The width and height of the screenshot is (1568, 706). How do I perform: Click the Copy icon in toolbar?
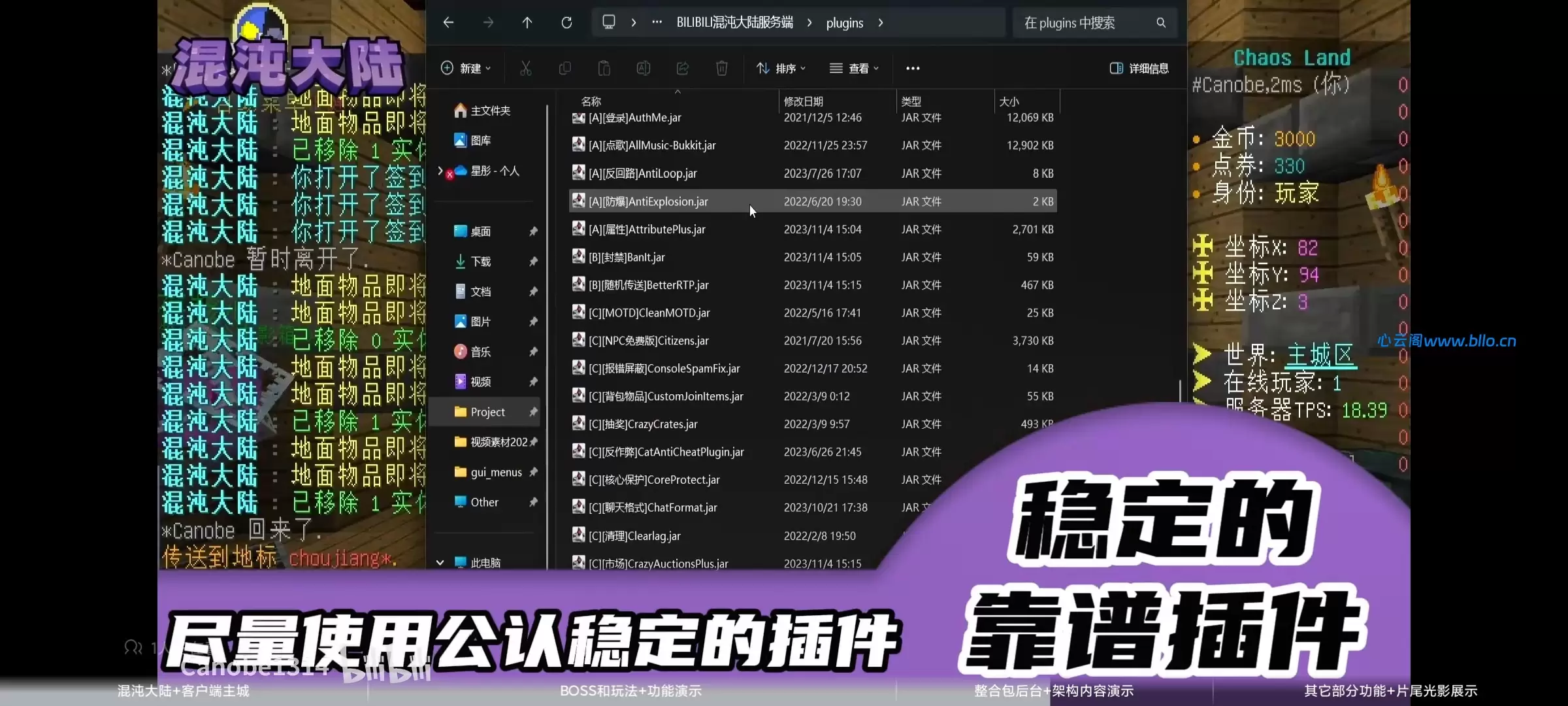tap(565, 68)
